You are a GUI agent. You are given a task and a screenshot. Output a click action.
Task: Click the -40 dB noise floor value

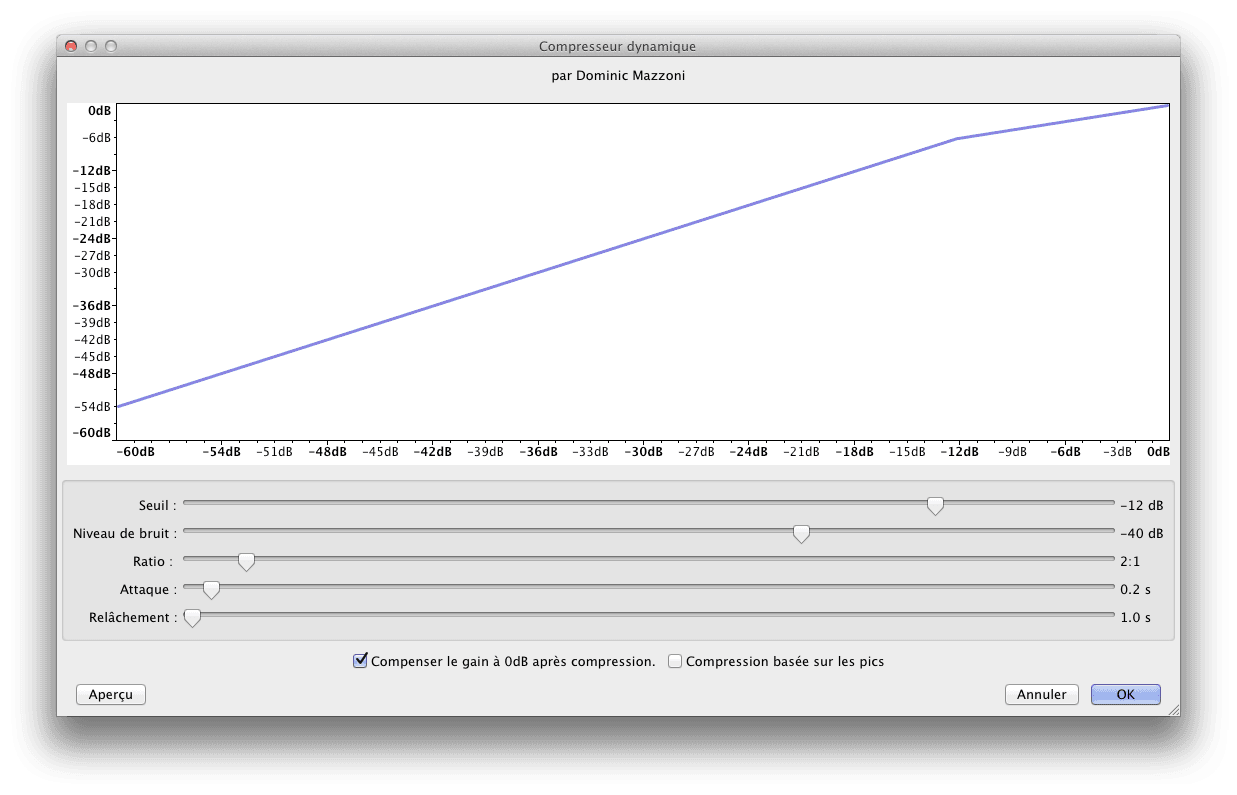point(1141,534)
